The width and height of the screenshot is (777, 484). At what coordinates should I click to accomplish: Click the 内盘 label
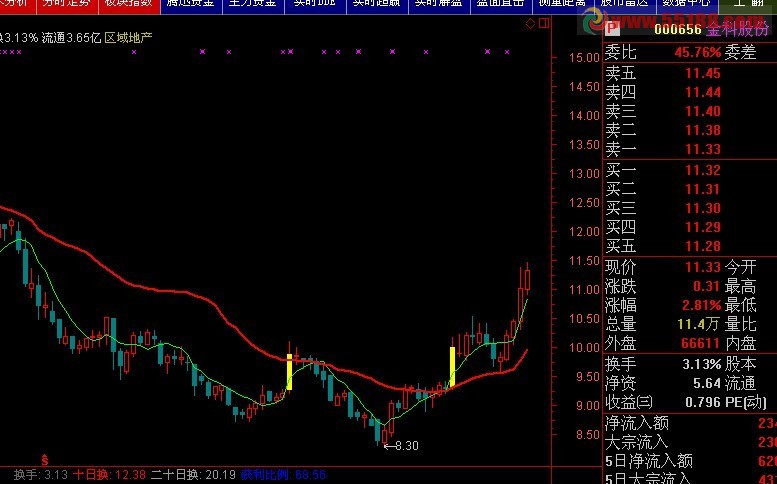(741, 343)
